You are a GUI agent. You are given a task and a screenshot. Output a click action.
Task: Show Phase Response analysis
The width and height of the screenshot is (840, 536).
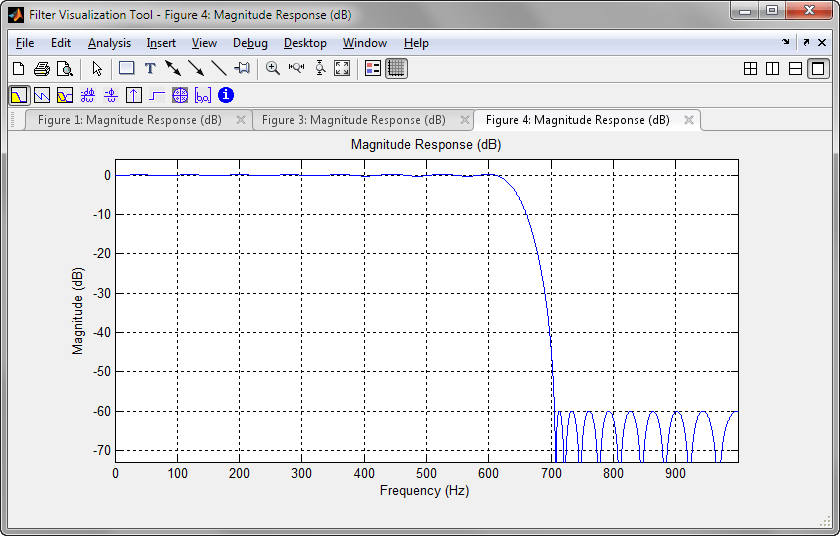[42, 95]
